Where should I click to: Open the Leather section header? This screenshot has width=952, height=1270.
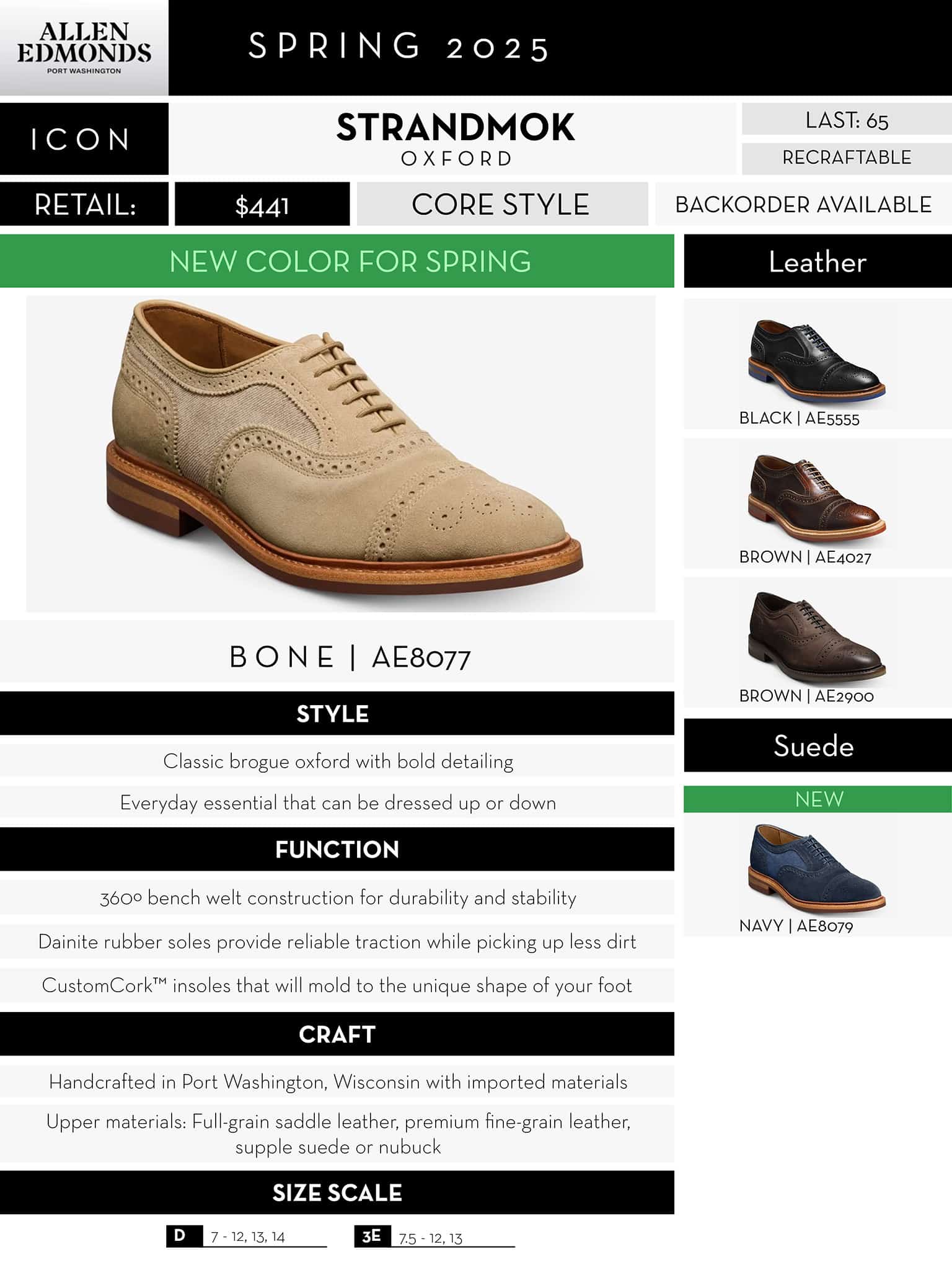point(818,261)
